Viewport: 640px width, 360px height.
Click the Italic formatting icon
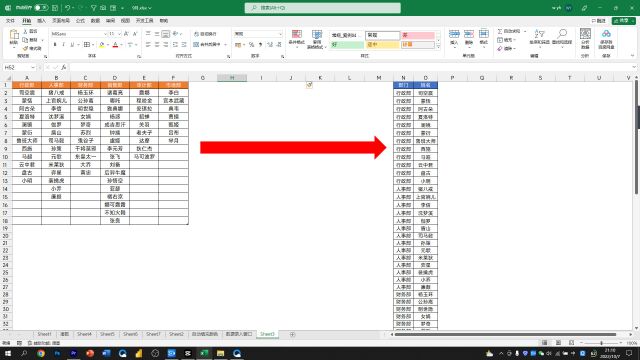click(x=64, y=44)
